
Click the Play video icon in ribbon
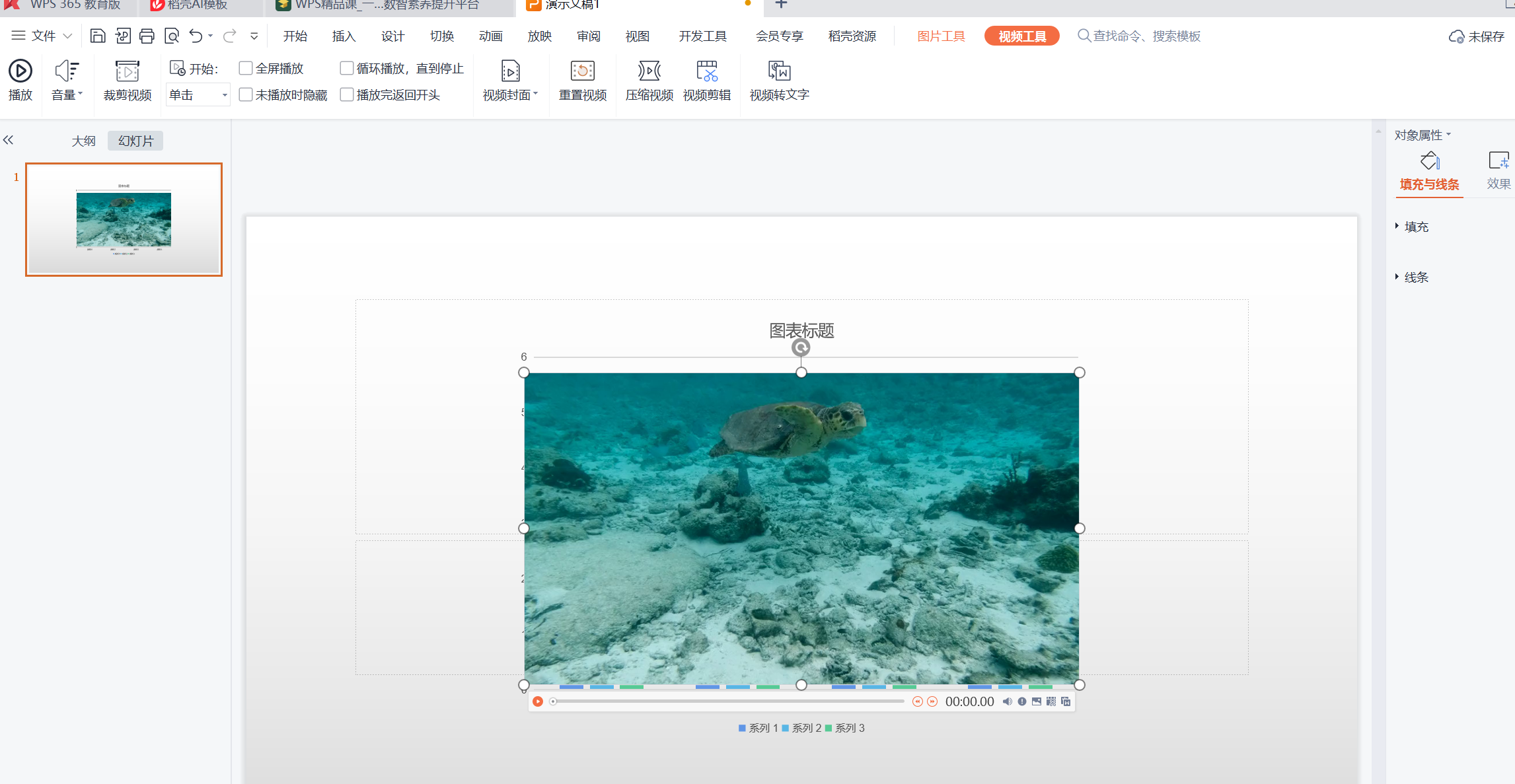click(20, 71)
